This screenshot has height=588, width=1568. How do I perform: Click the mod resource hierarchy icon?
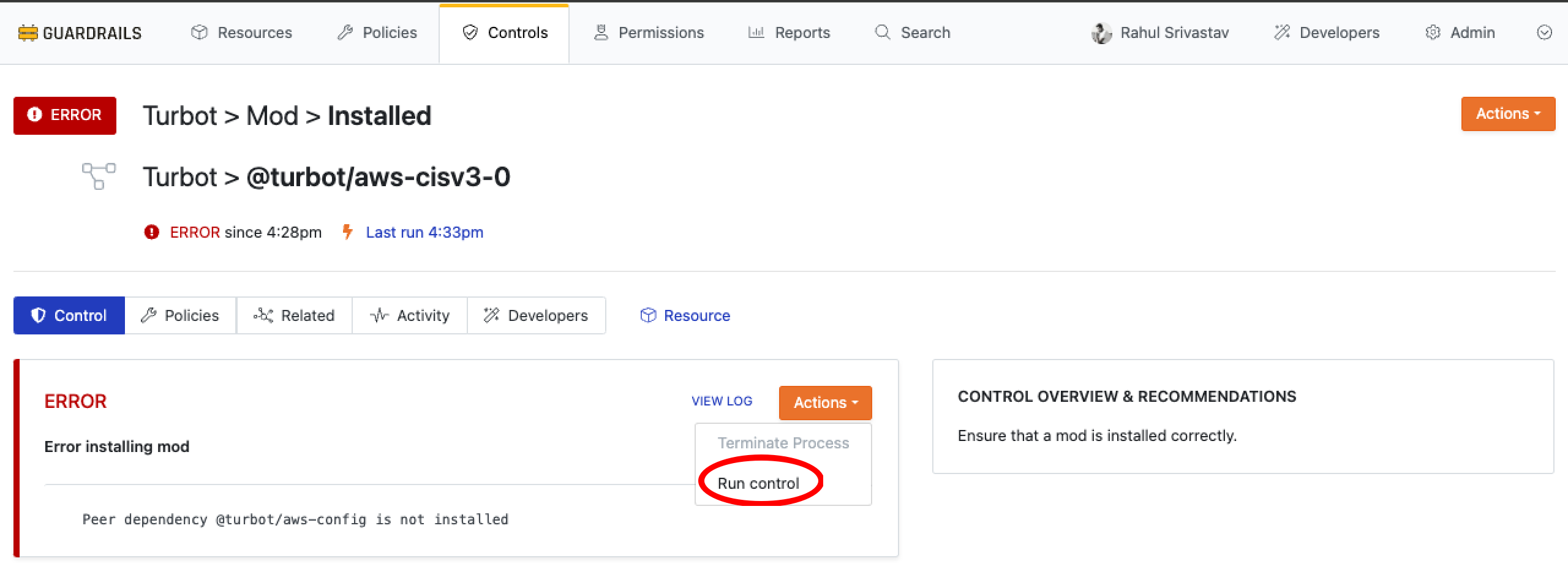tap(99, 176)
